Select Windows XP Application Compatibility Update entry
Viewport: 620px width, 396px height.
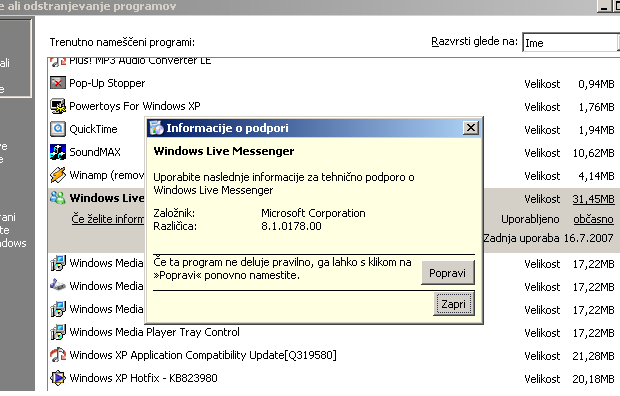coord(203,355)
